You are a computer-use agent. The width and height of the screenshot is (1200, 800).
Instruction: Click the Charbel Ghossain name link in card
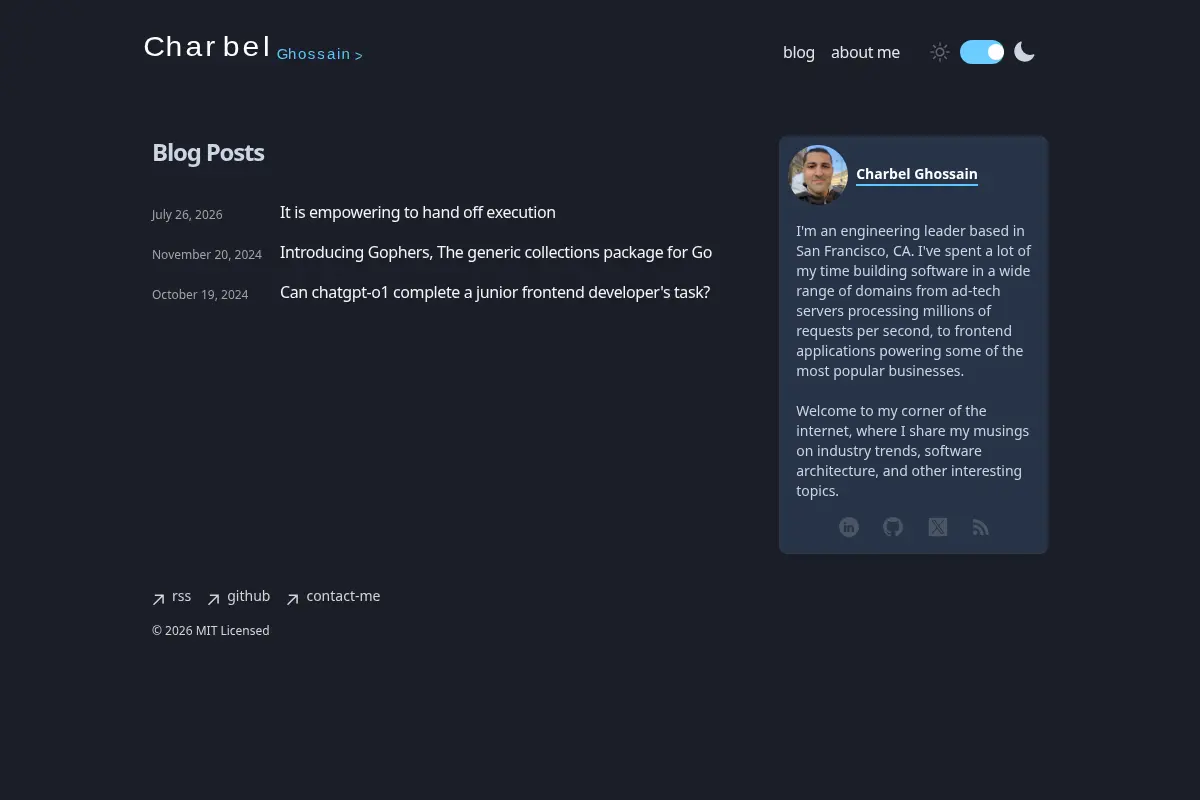(x=917, y=174)
